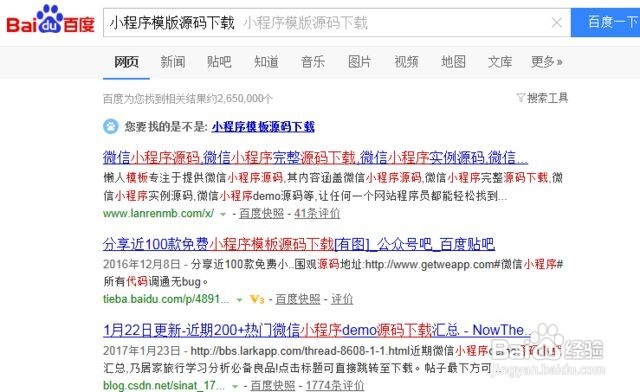The width and height of the screenshot is (640, 392).
Task: Open the 文库 tab
Action: pyautogui.click(x=500, y=62)
